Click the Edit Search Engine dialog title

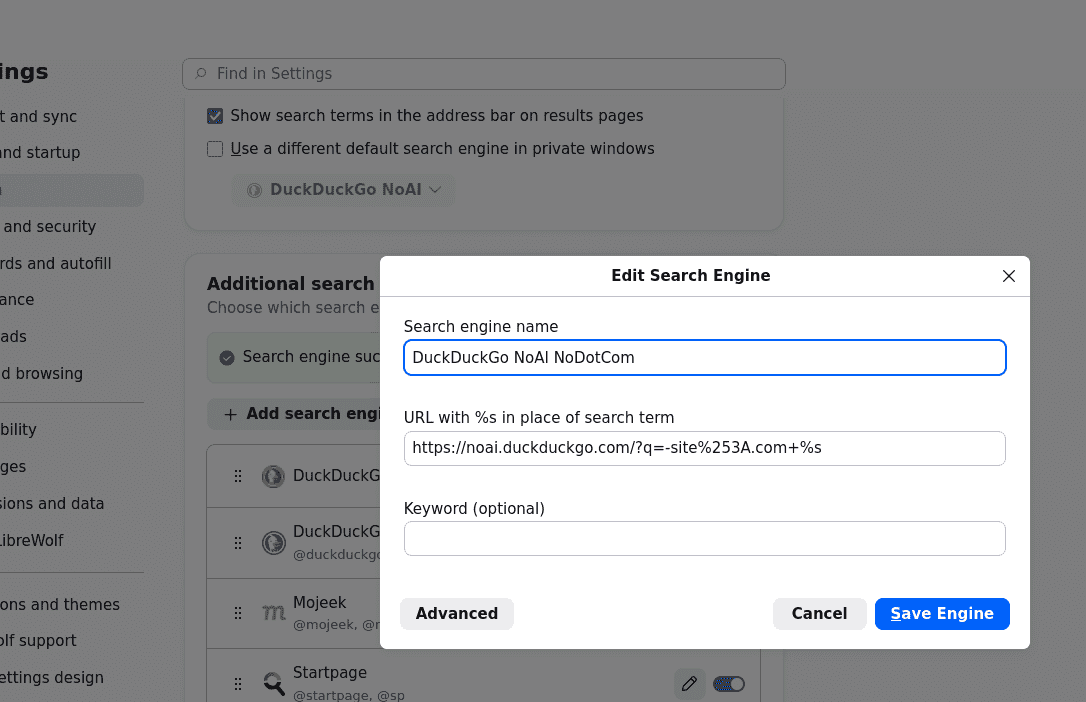(x=691, y=276)
